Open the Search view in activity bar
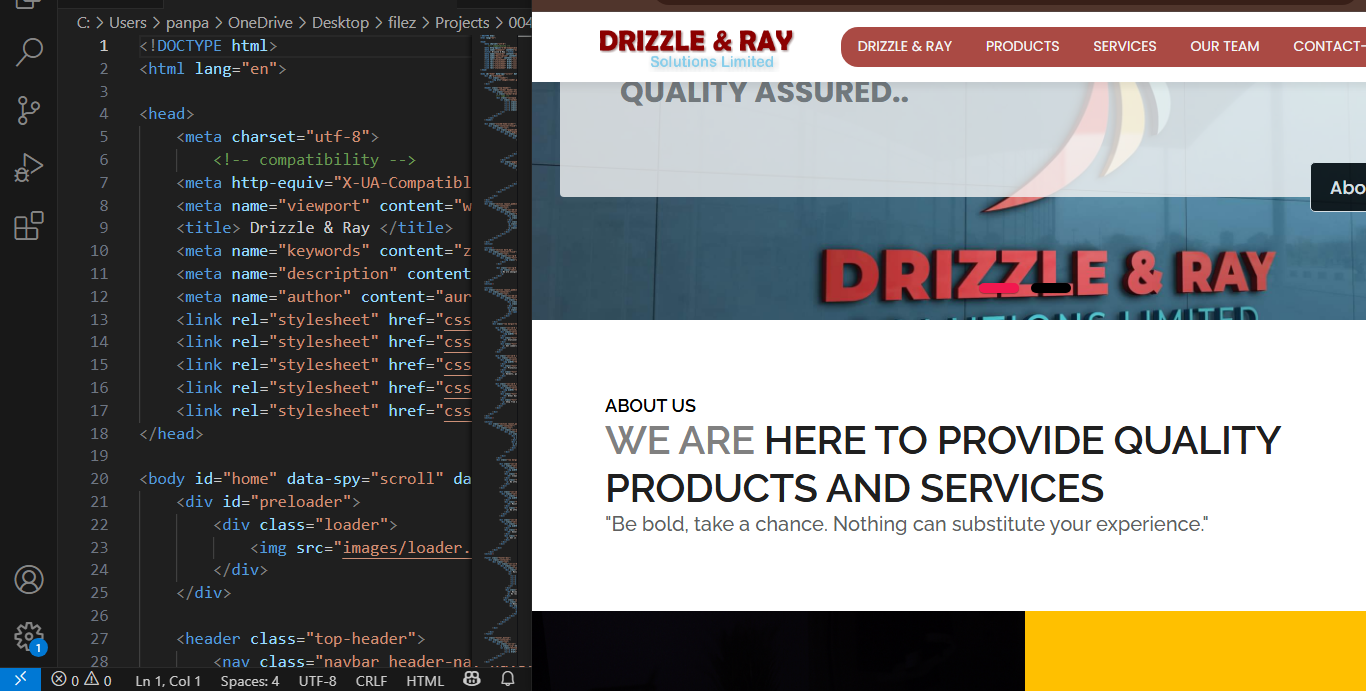 pyautogui.click(x=29, y=52)
